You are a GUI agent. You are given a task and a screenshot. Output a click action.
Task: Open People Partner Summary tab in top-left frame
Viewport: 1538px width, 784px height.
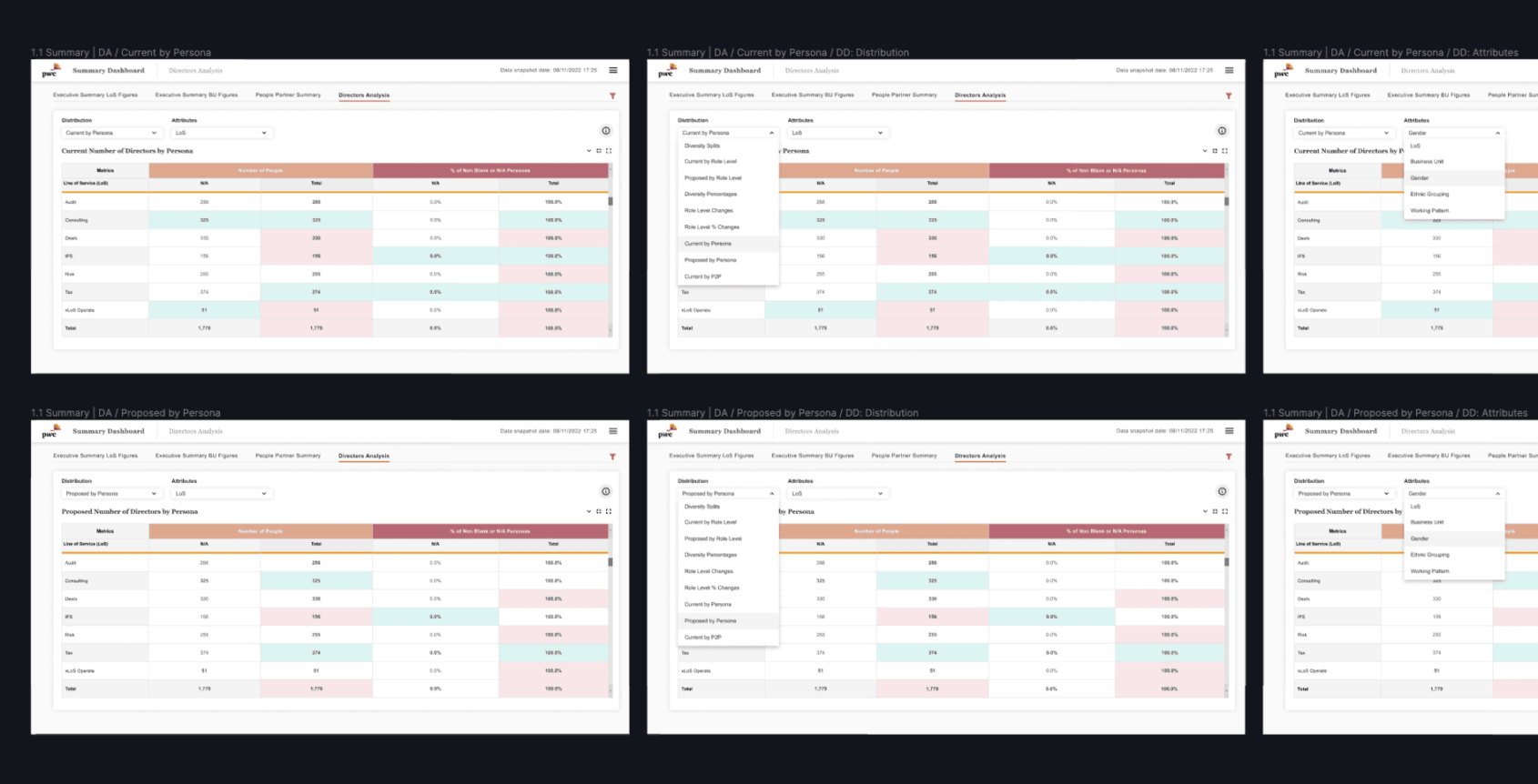pos(288,95)
